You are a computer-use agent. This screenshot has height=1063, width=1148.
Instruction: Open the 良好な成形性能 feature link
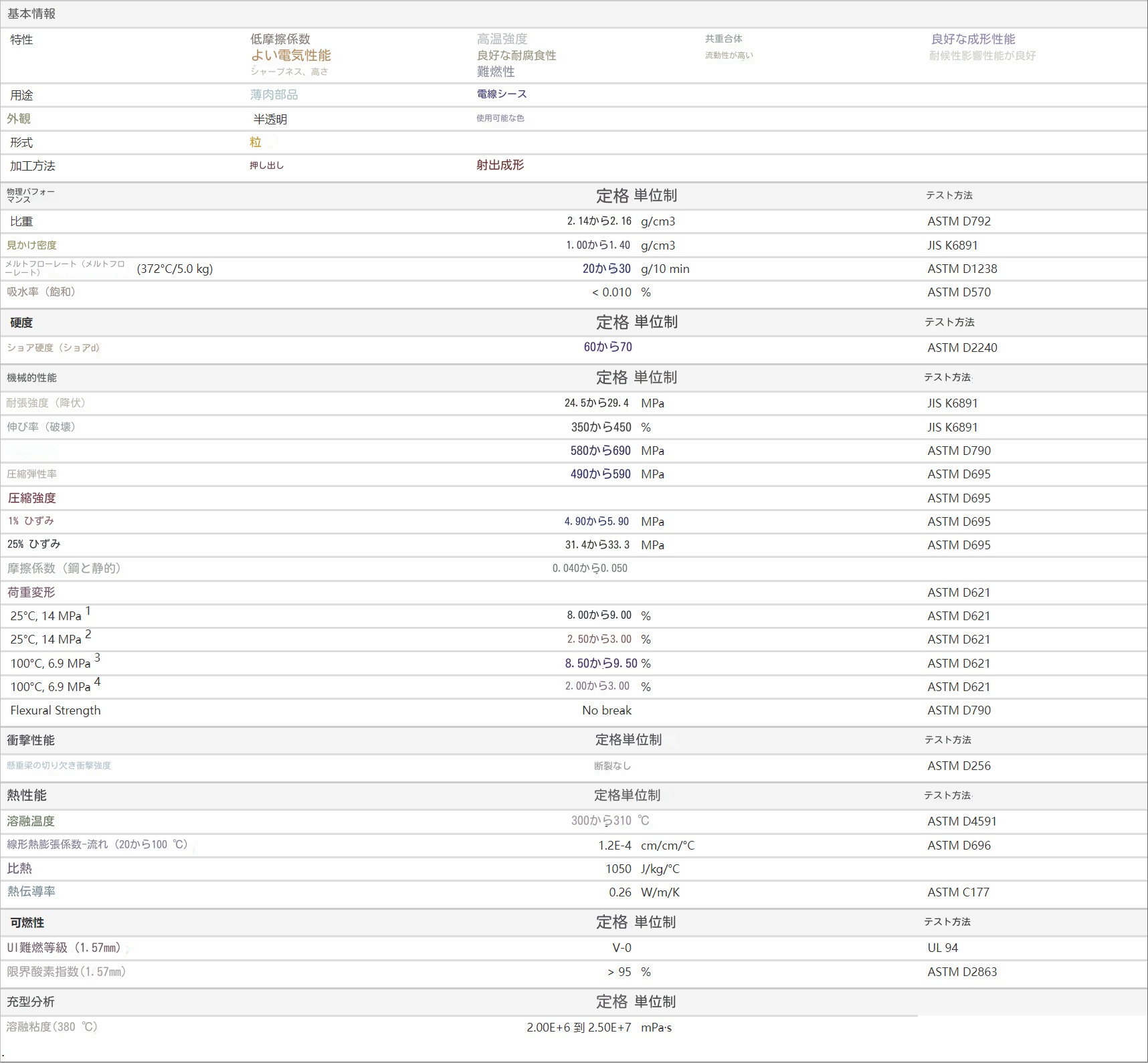coord(973,39)
